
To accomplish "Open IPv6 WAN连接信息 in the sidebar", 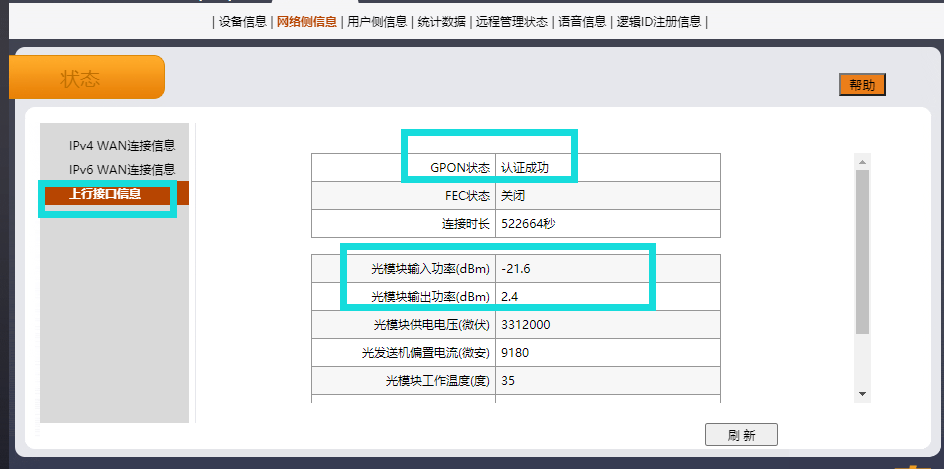I will tap(122, 169).
